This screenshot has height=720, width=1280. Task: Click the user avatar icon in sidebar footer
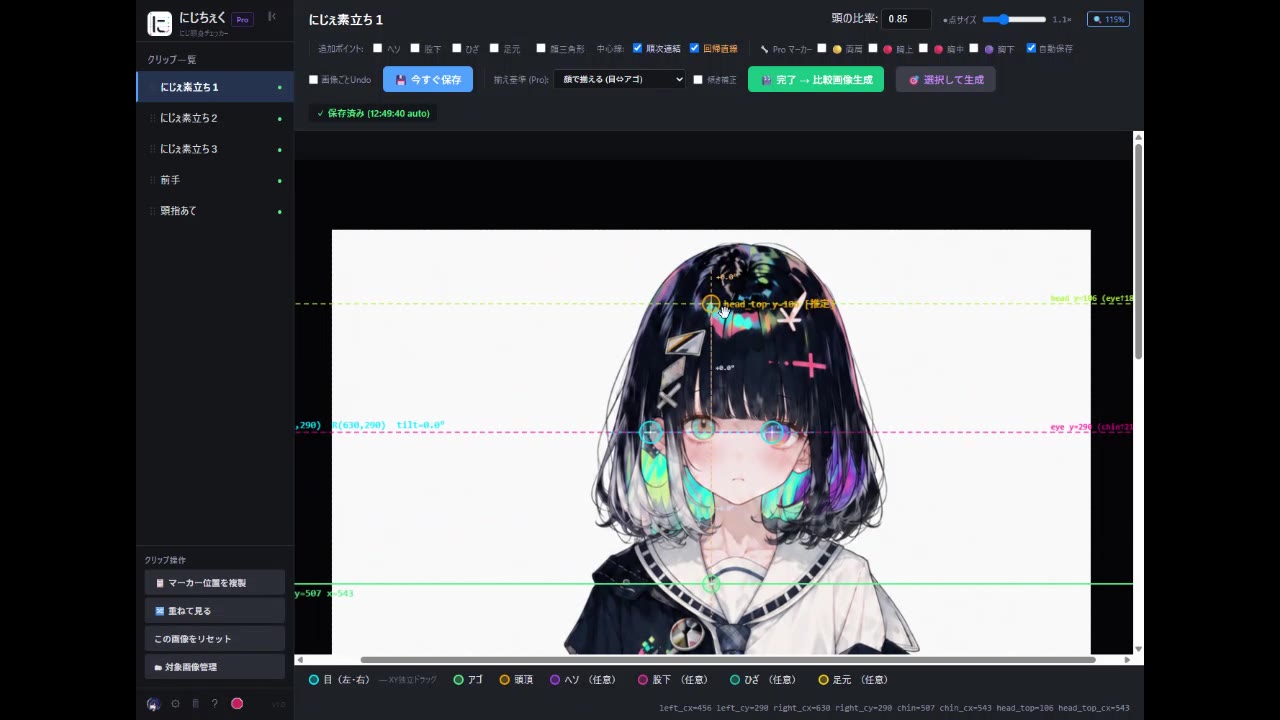153,704
